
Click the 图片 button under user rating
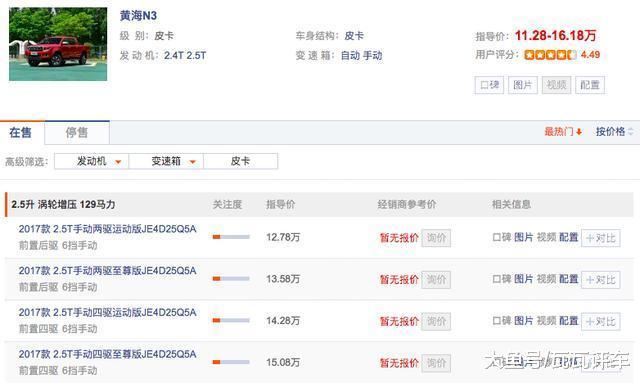click(x=522, y=85)
